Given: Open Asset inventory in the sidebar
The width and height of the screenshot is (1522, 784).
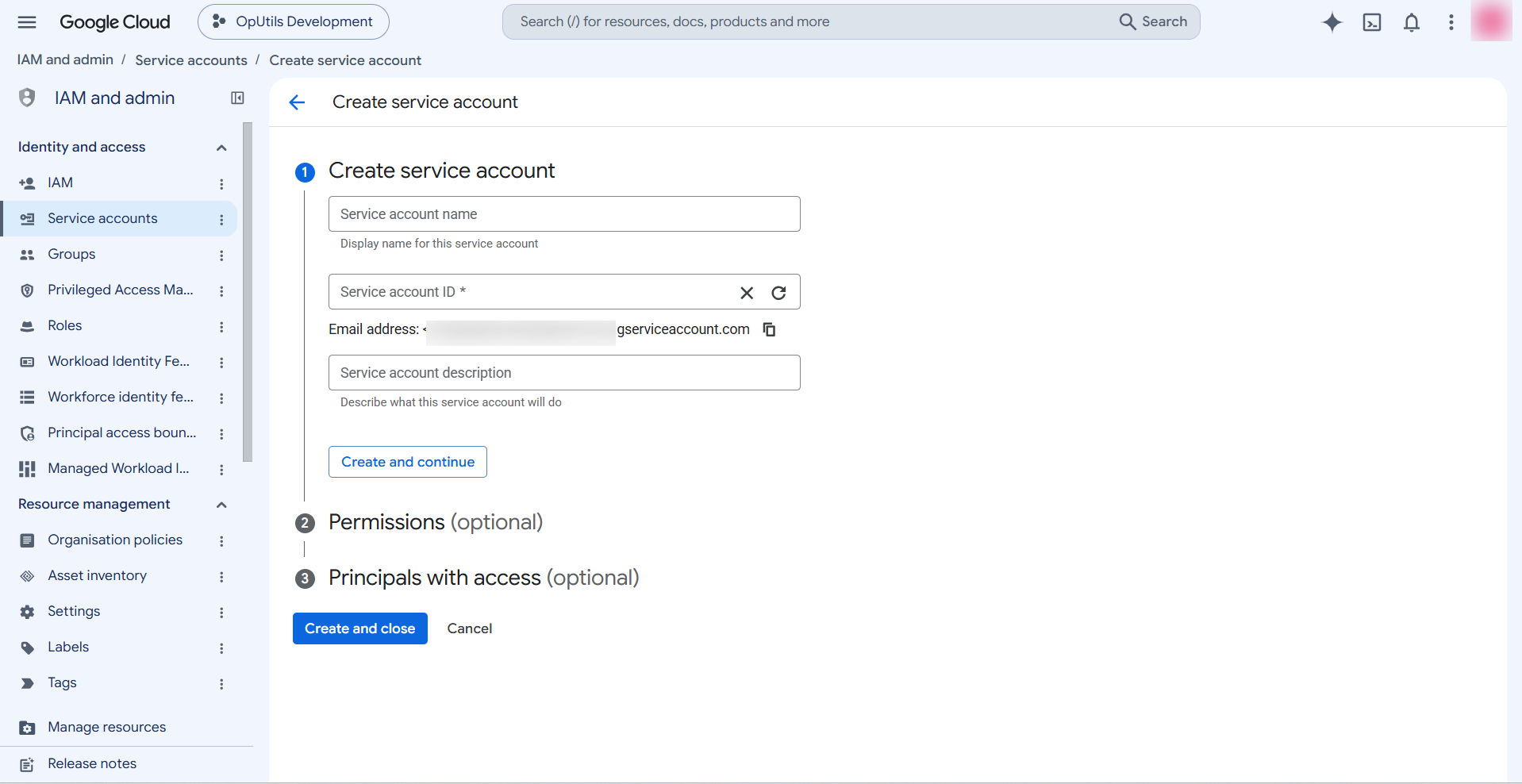Looking at the screenshot, I should click(97, 575).
